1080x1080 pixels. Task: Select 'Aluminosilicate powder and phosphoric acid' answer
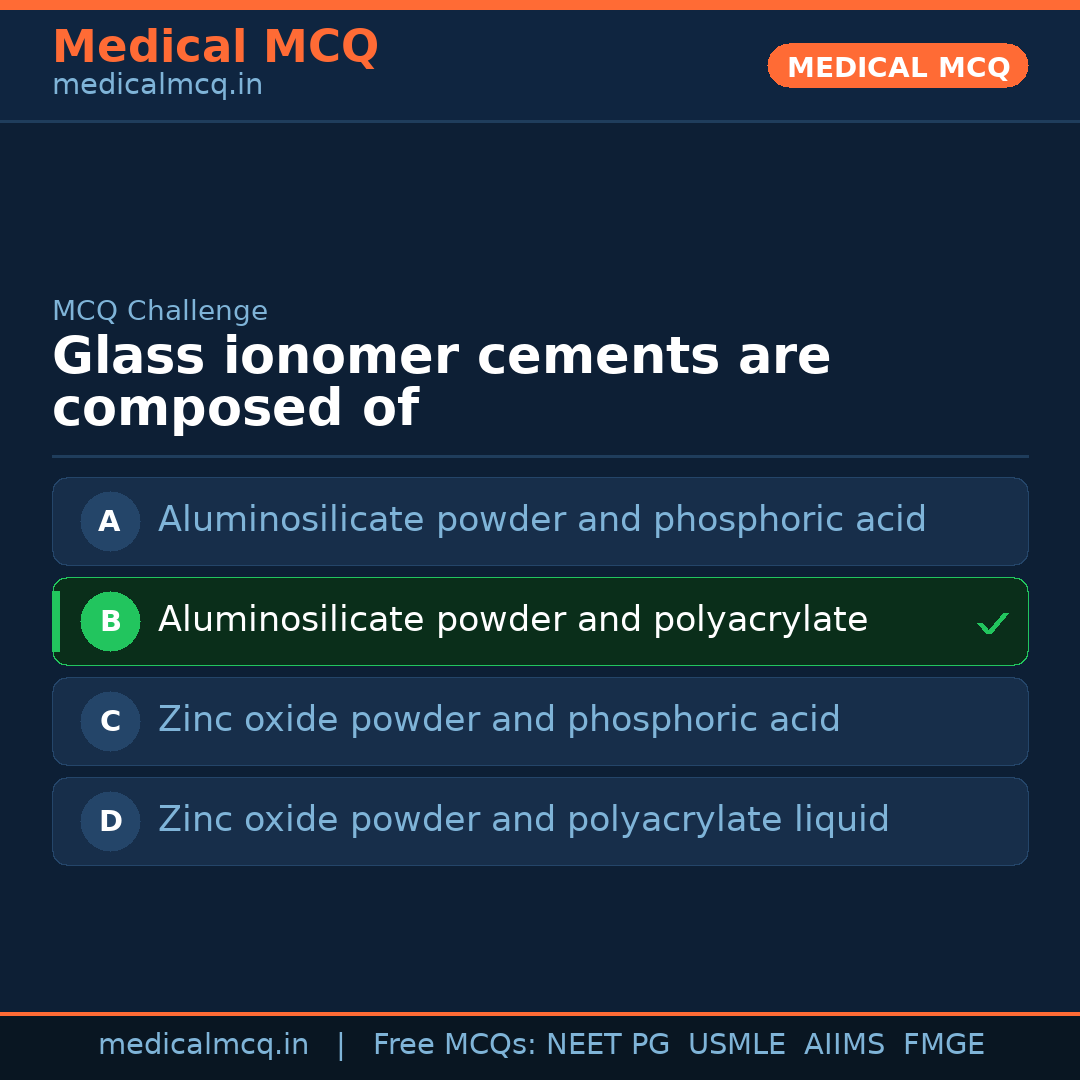click(x=542, y=520)
